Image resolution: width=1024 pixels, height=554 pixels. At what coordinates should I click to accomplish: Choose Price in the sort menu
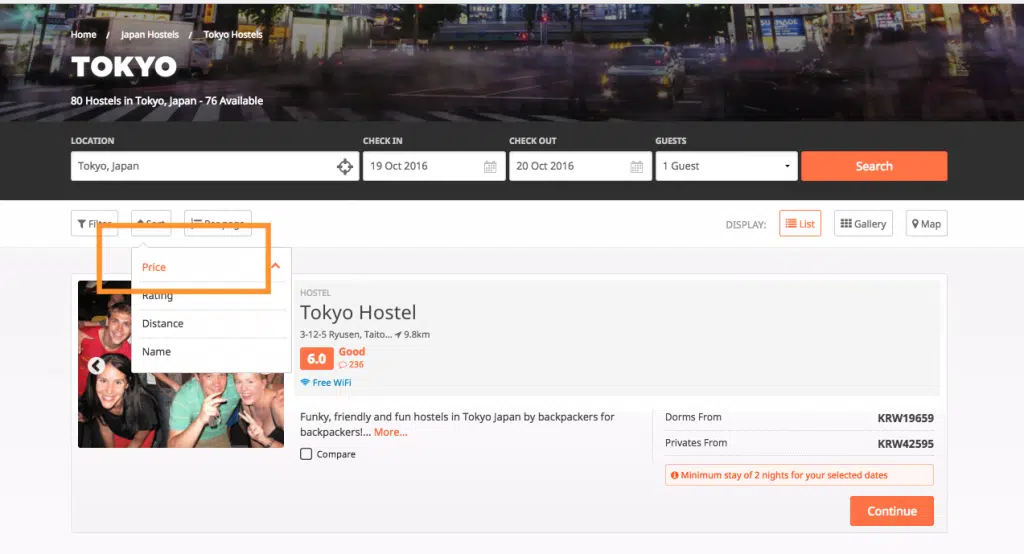tap(154, 268)
